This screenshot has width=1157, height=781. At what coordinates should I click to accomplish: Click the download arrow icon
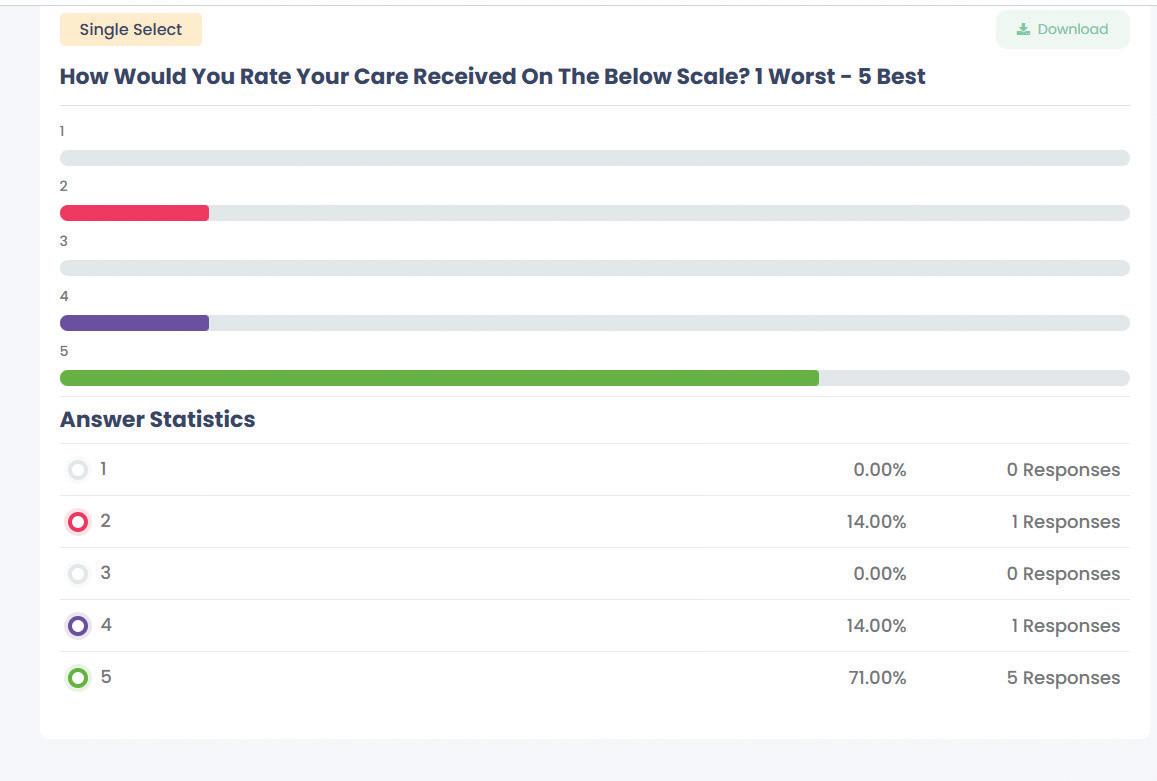[x=1023, y=30]
